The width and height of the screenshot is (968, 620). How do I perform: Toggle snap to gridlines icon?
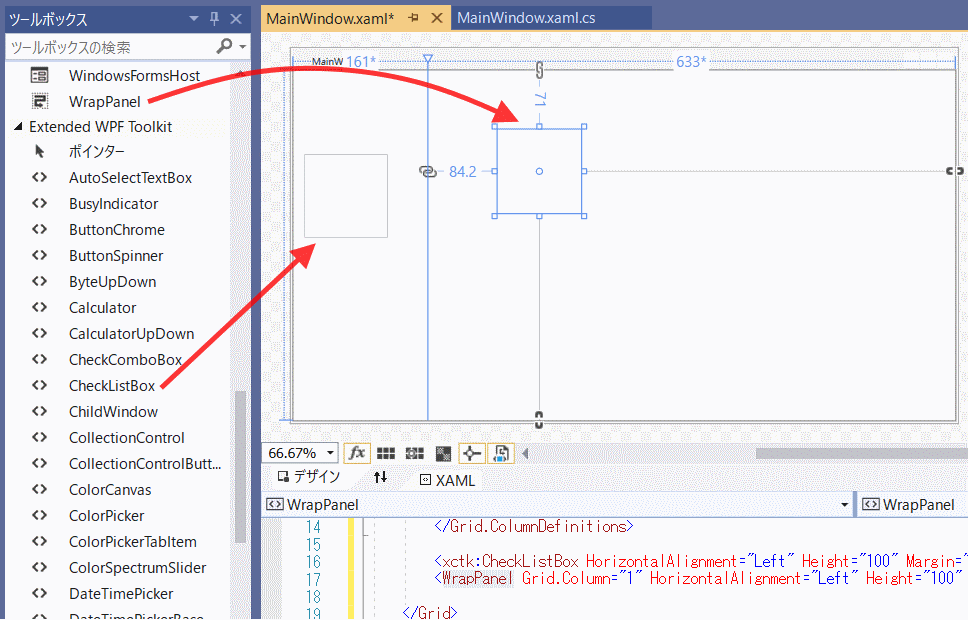414,454
